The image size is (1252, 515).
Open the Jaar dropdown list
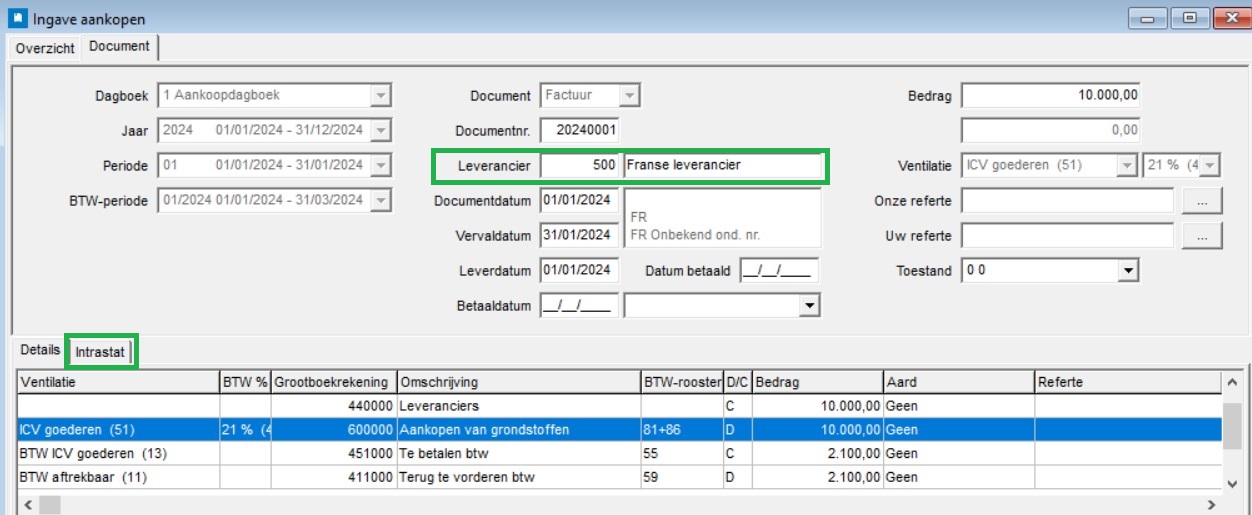(x=380, y=131)
